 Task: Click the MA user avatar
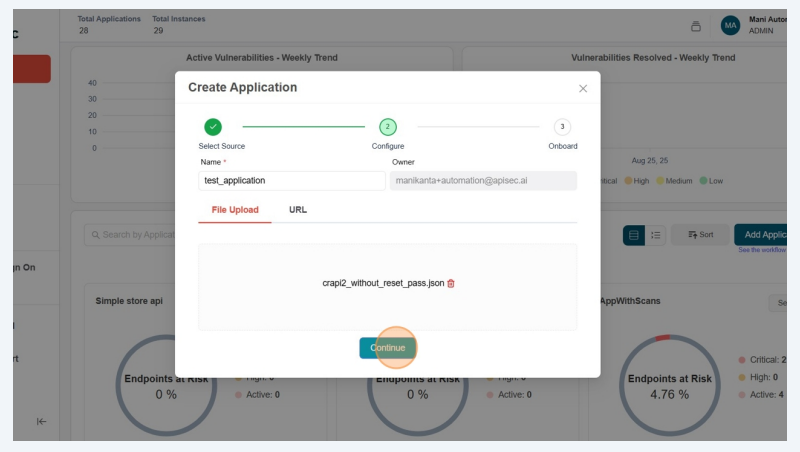730,26
